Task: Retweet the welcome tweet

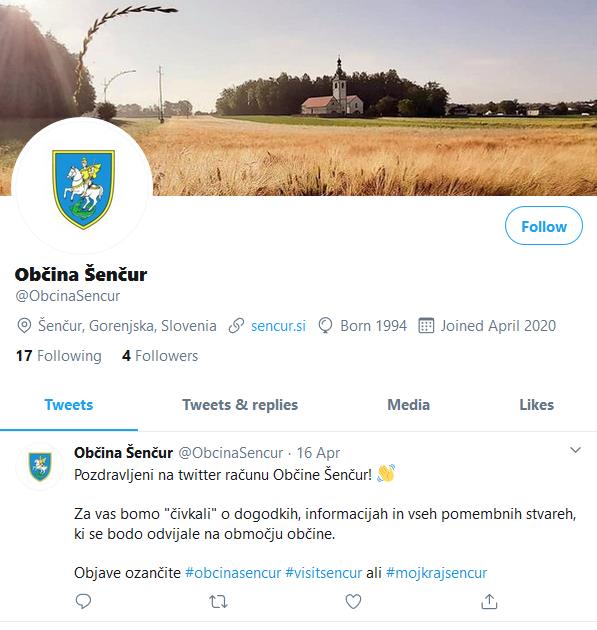Action: 218,602
